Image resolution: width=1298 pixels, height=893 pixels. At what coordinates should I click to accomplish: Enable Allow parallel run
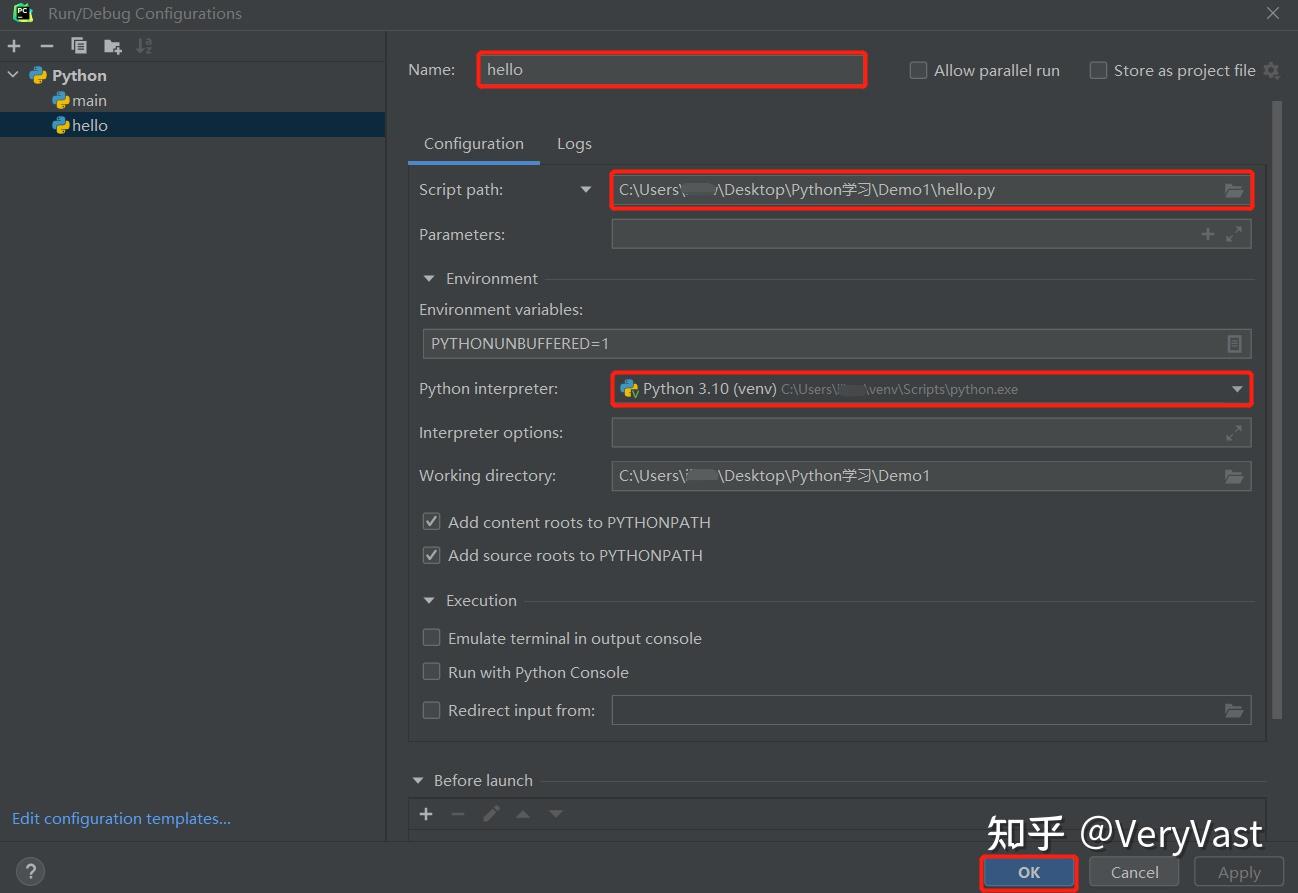[917, 70]
